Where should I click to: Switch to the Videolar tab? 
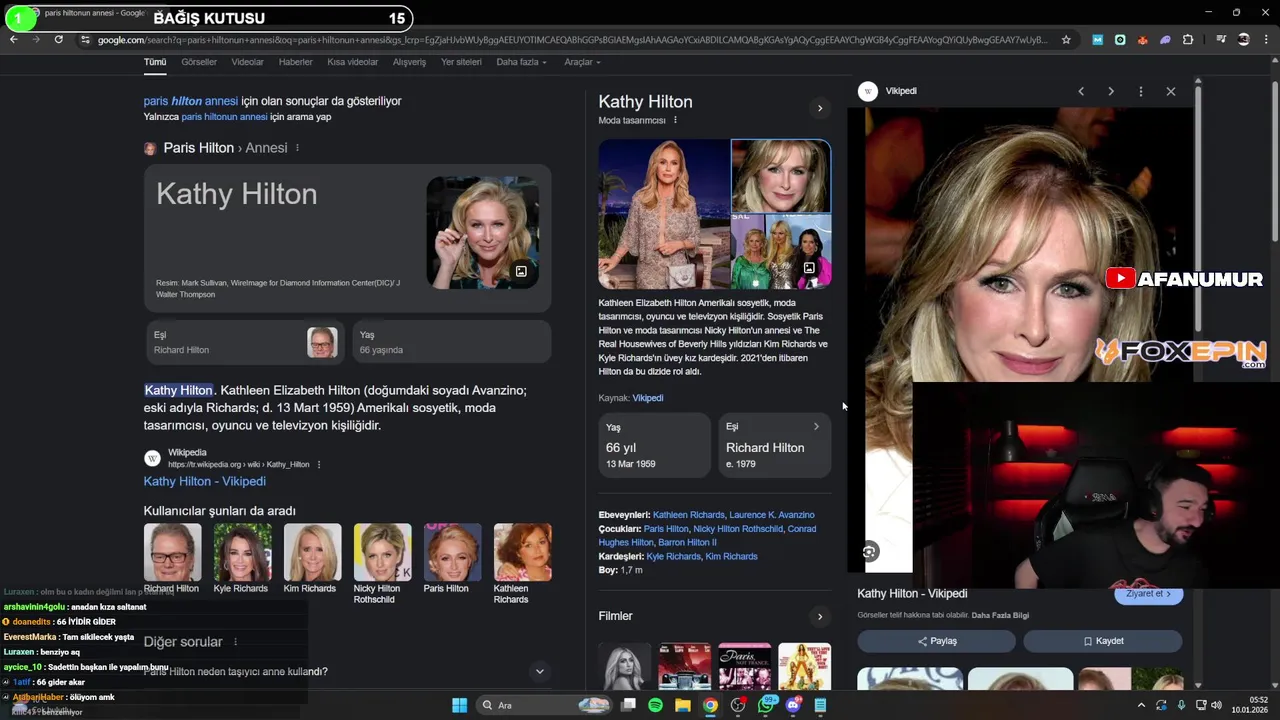(x=247, y=62)
